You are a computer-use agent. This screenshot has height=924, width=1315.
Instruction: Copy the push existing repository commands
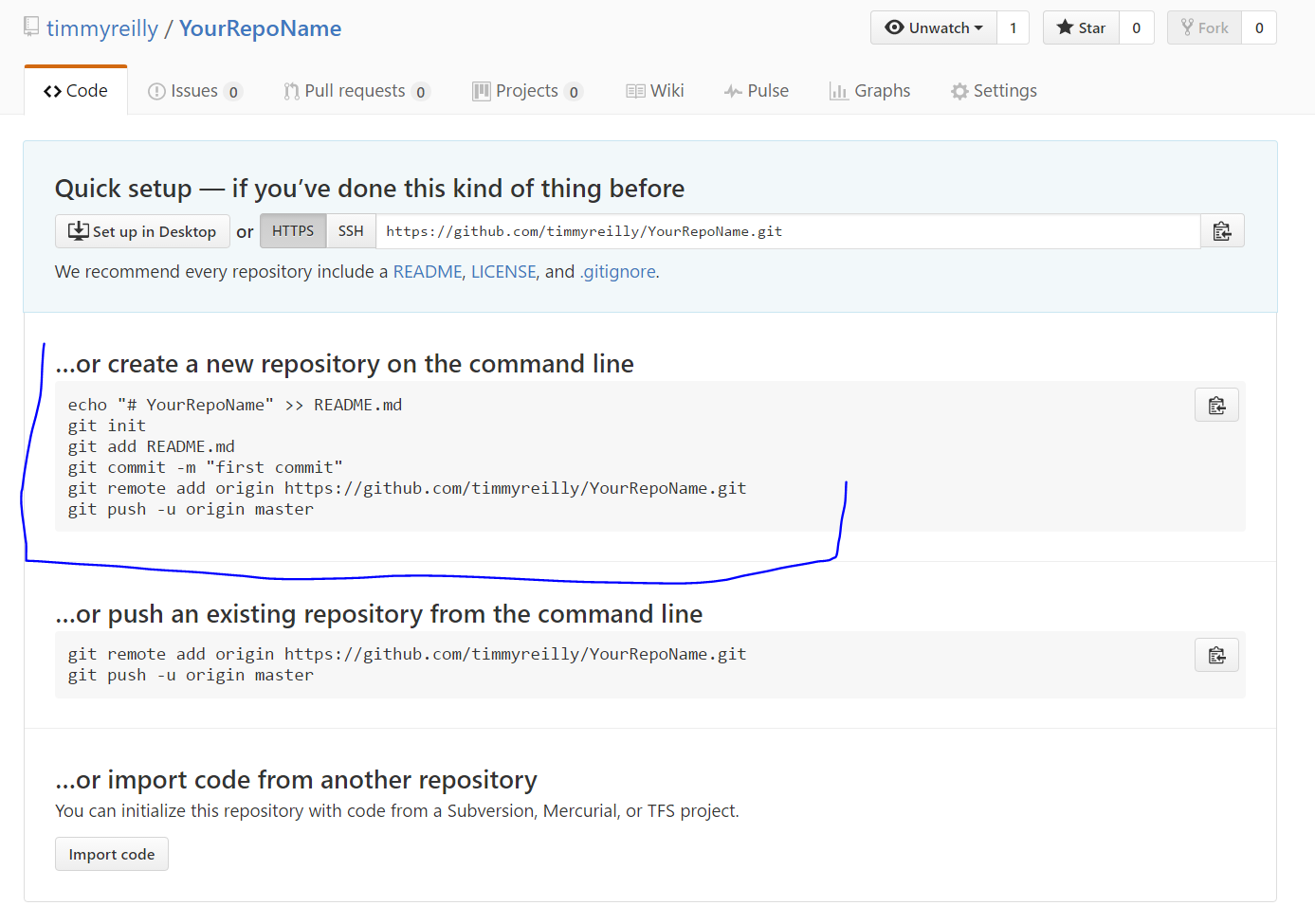[1217, 655]
